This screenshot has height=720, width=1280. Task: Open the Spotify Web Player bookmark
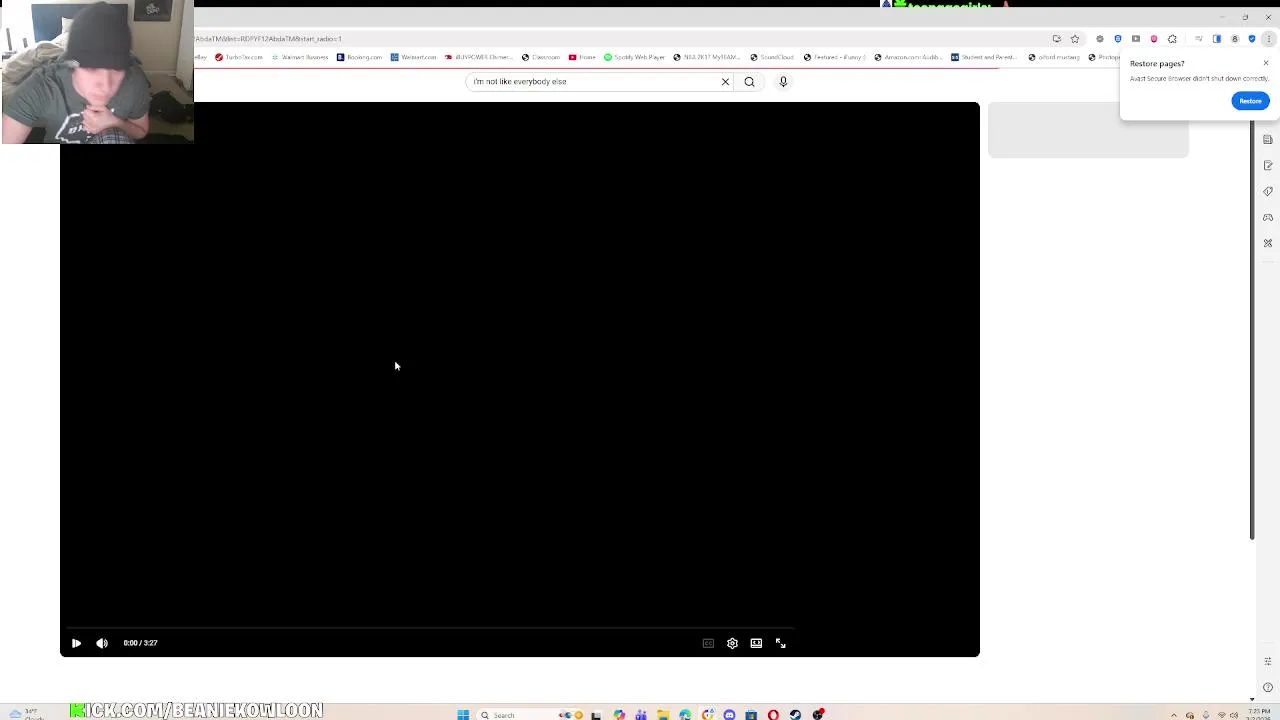click(x=634, y=57)
